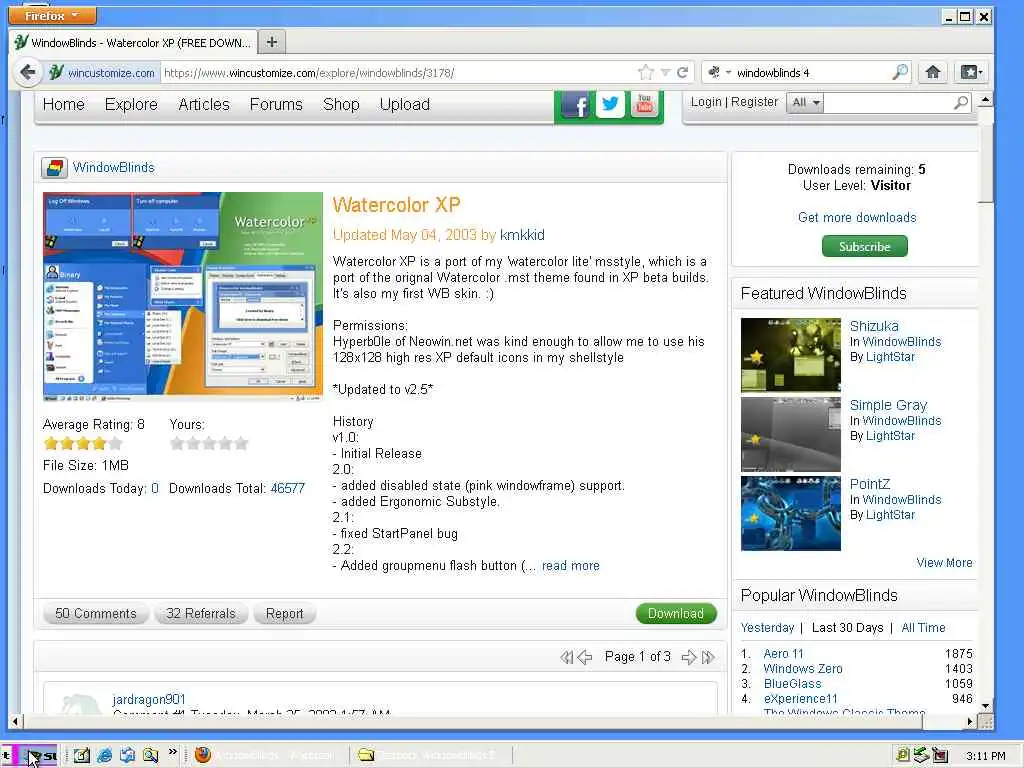The height and width of the screenshot is (768, 1024).
Task: Click the address bar URL field
Action: point(398,72)
